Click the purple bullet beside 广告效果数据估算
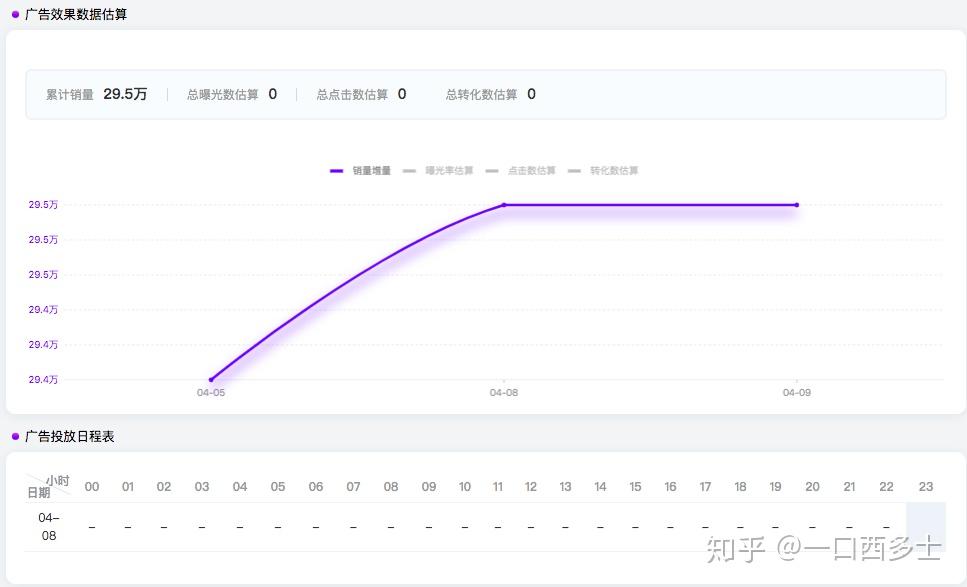The image size is (967, 587). (x=15, y=14)
